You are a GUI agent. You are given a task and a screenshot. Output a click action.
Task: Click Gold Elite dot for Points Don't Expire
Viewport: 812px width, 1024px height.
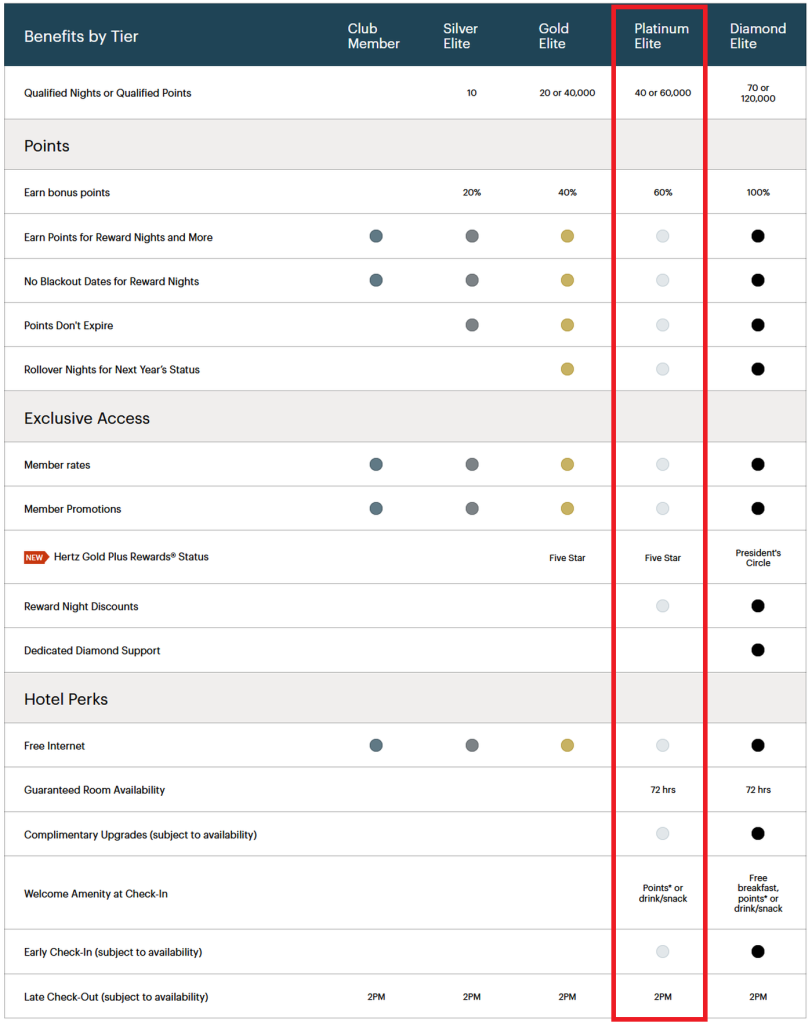tap(567, 325)
